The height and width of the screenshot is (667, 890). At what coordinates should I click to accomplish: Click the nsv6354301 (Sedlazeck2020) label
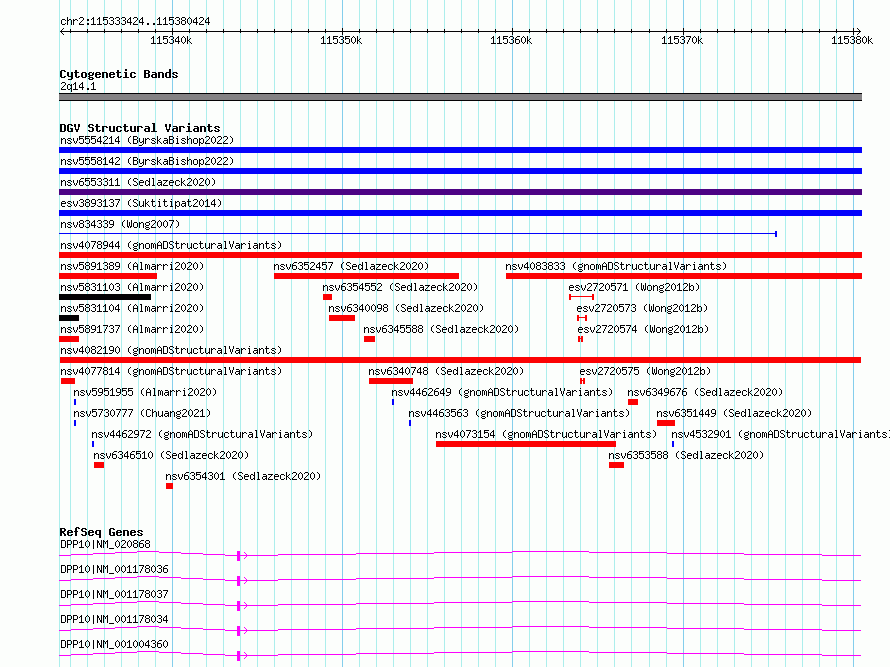243,476
